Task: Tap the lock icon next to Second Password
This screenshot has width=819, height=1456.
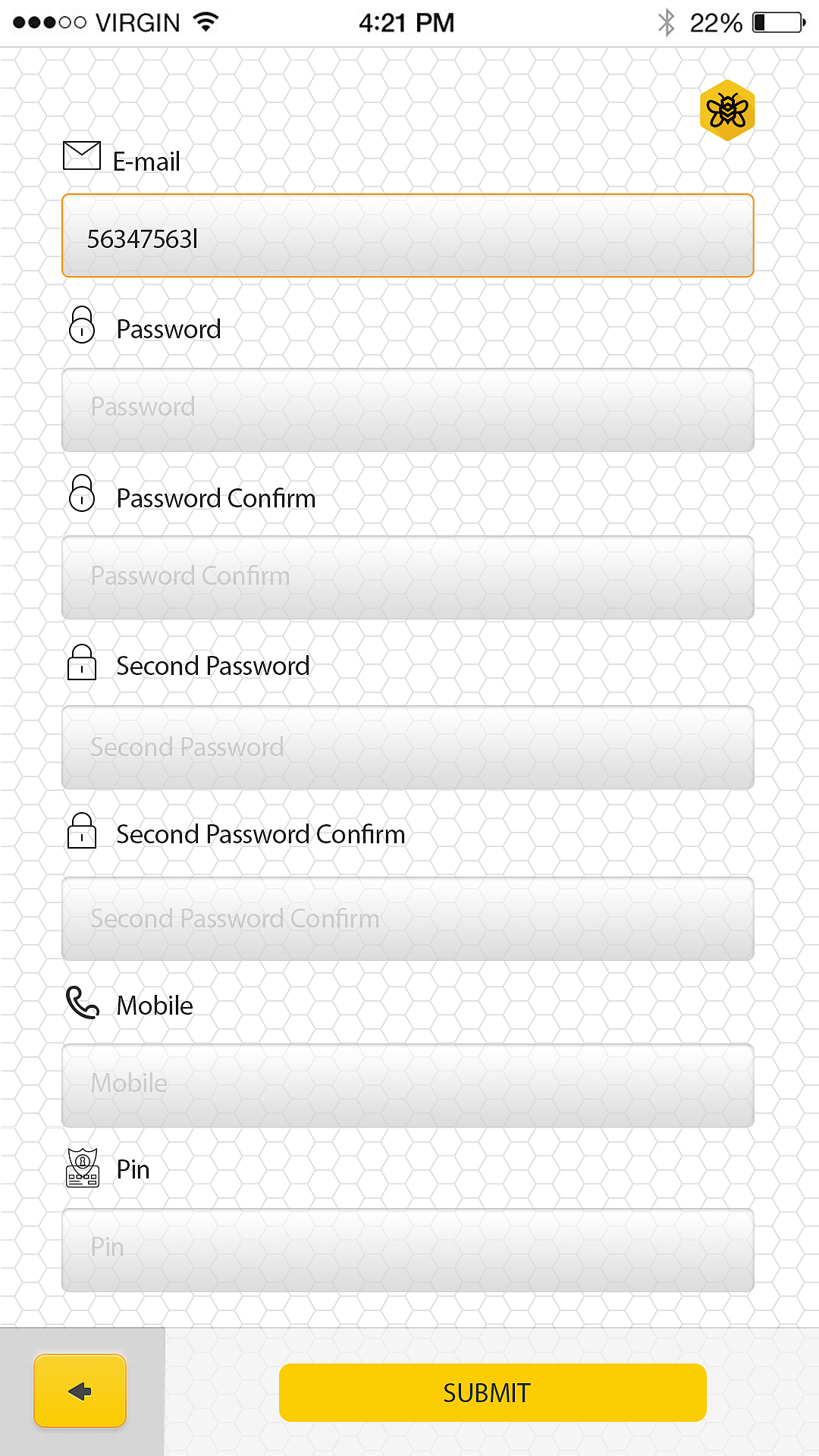Action: click(82, 662)
